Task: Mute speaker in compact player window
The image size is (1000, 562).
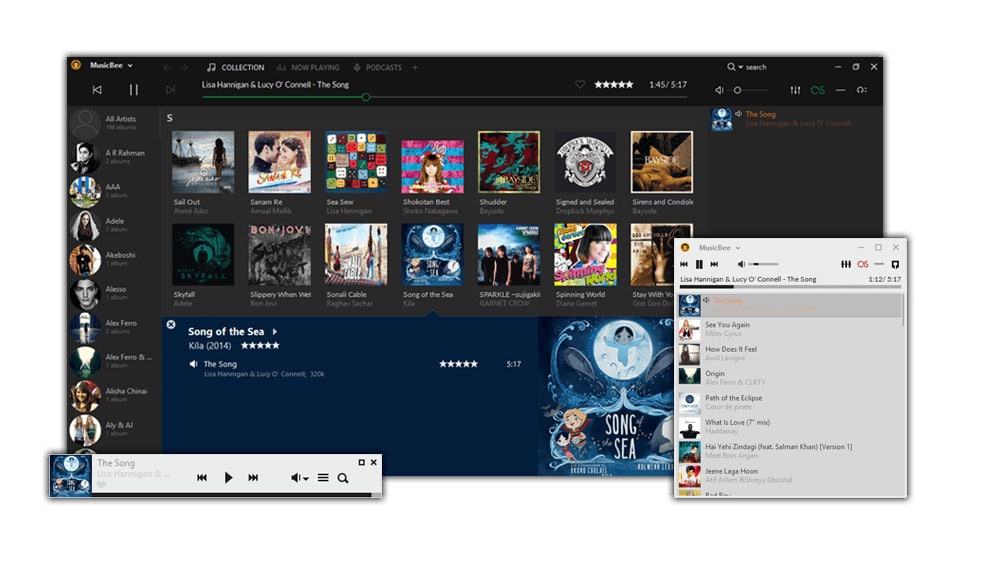Action: tap(741, 264)
